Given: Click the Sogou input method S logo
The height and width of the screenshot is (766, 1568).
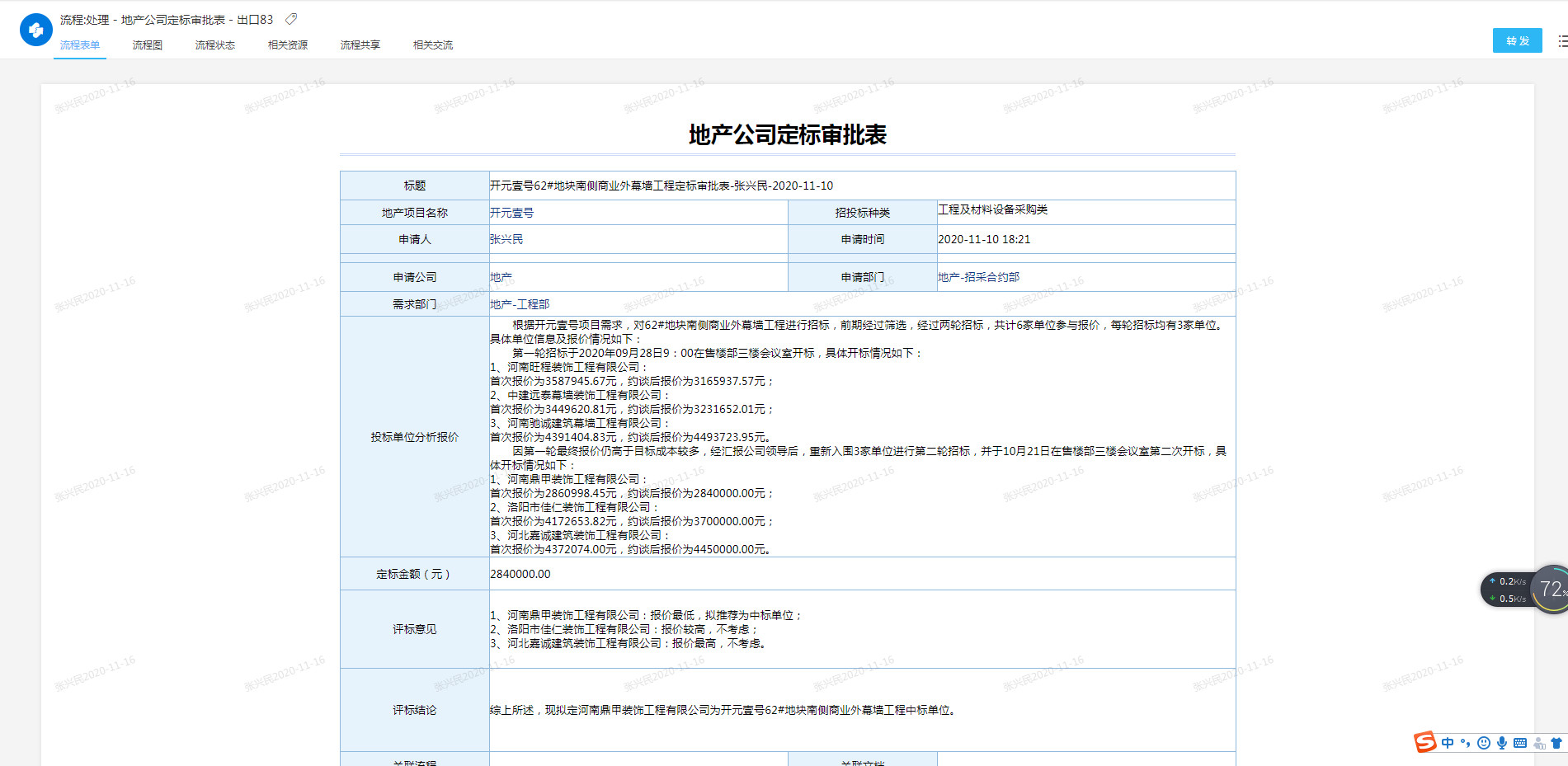Looking at the screenshot, I should 1424,742.
